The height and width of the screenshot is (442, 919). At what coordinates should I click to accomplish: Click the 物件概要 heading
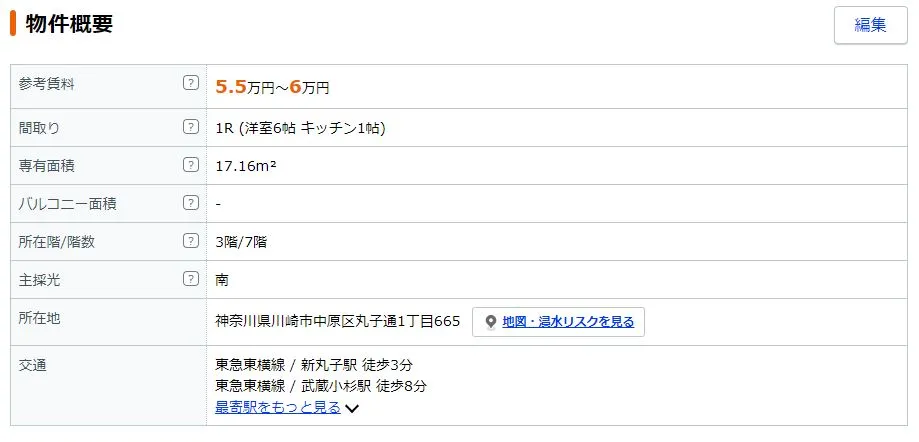pyautogui.click(x=69, y=24)
